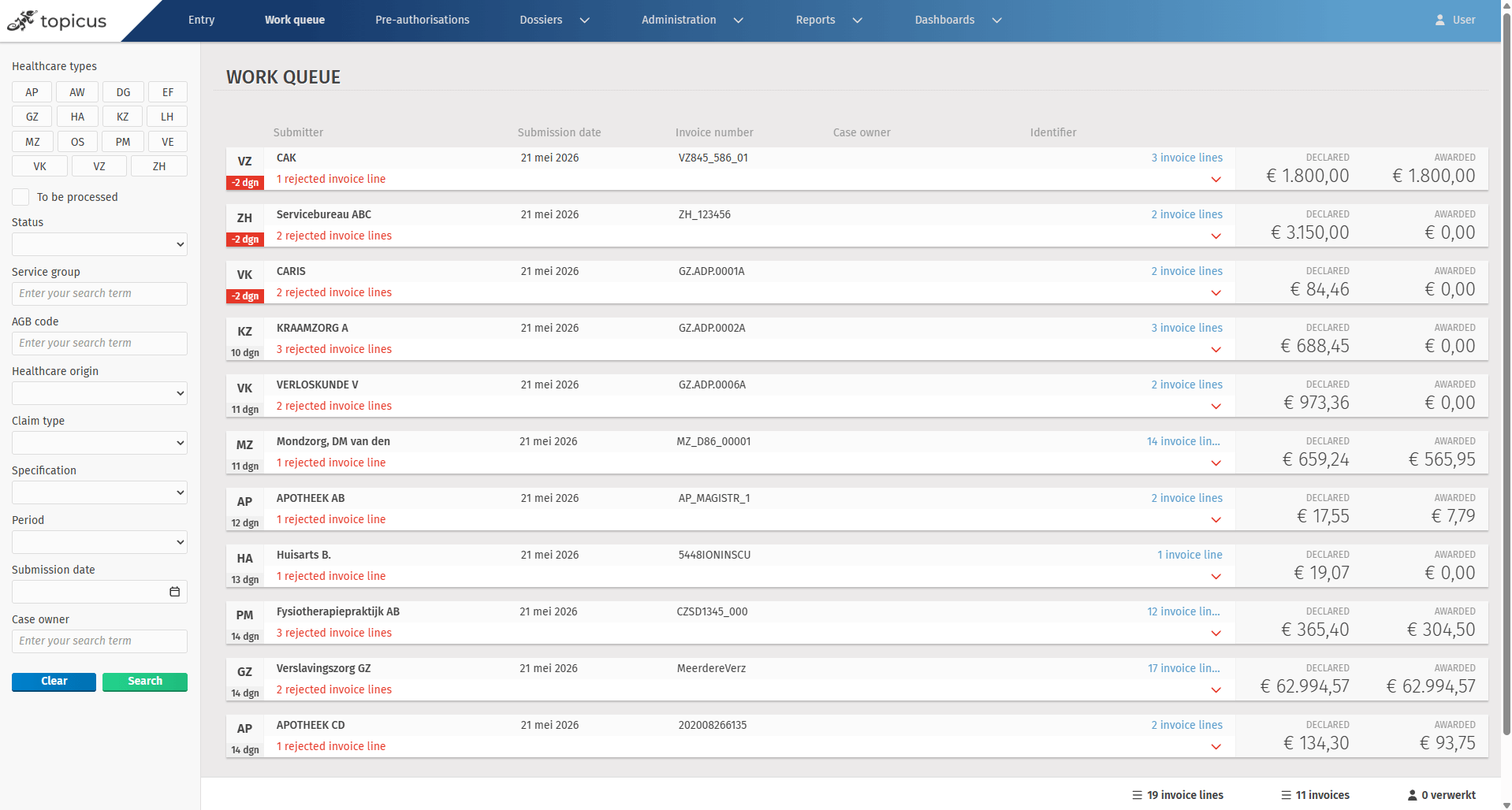Screen dimensions: 1512x810
Task: Toggle the VZ healthcare type filter
Action: [99, 166]
